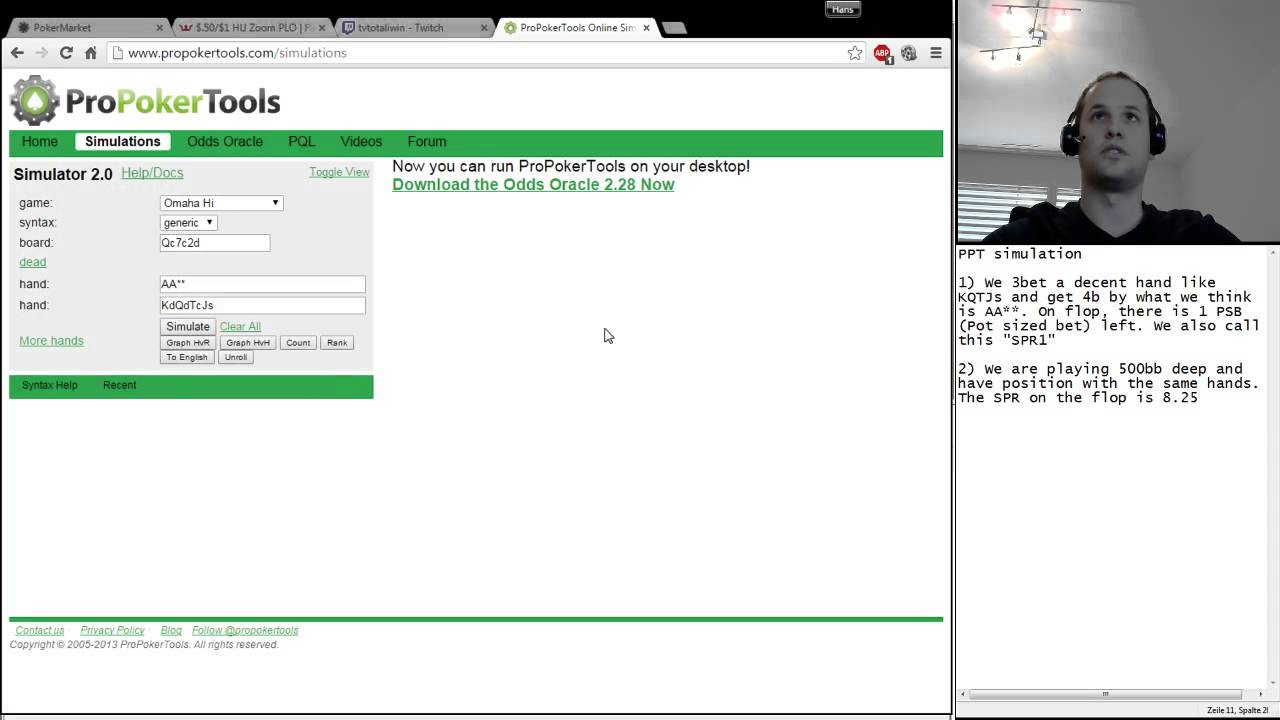Screen dimensions: 1280x720
Task: Open Syntax Help tab
Action: 50,385
